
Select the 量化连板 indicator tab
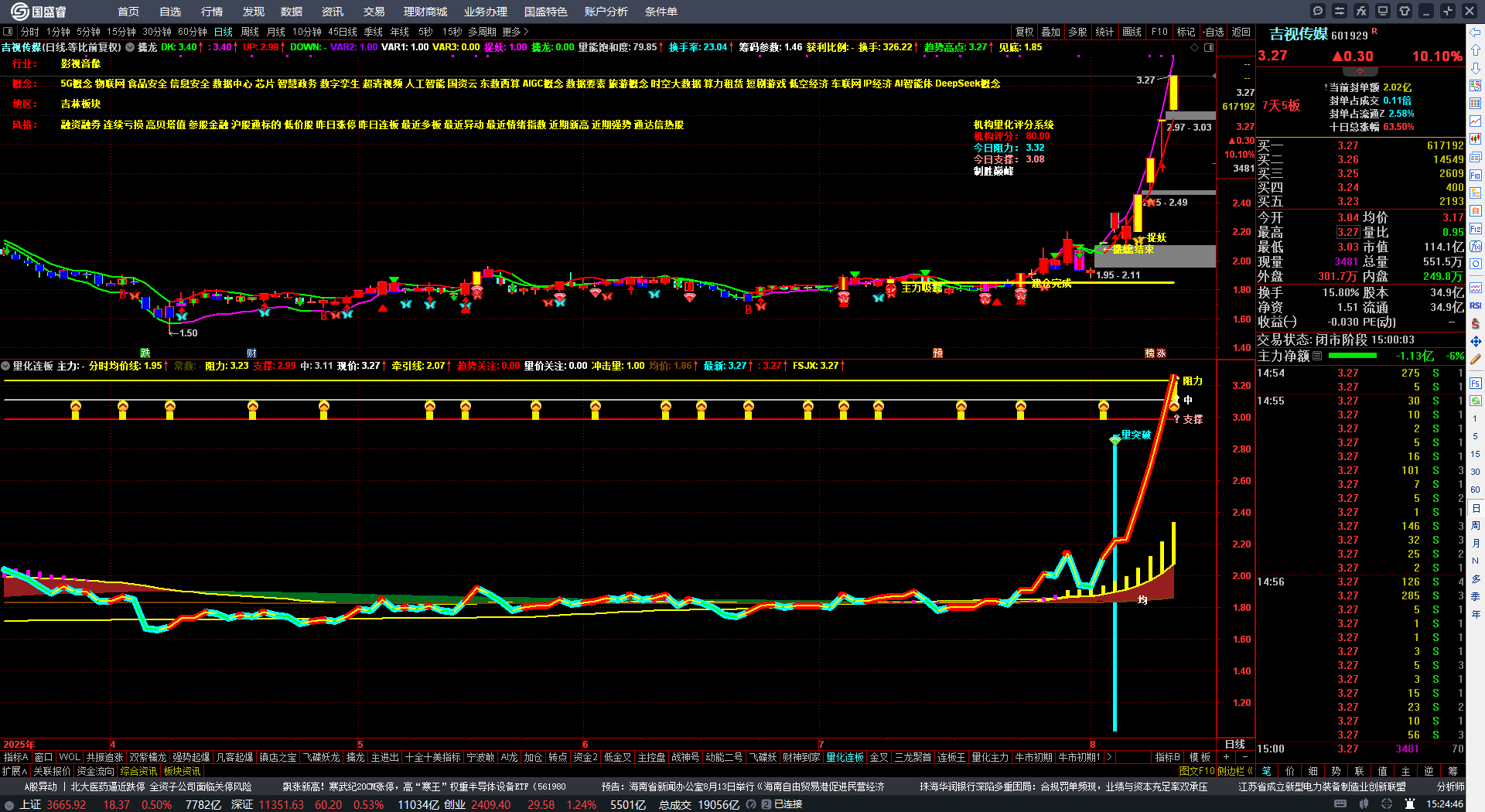point(845,757)
